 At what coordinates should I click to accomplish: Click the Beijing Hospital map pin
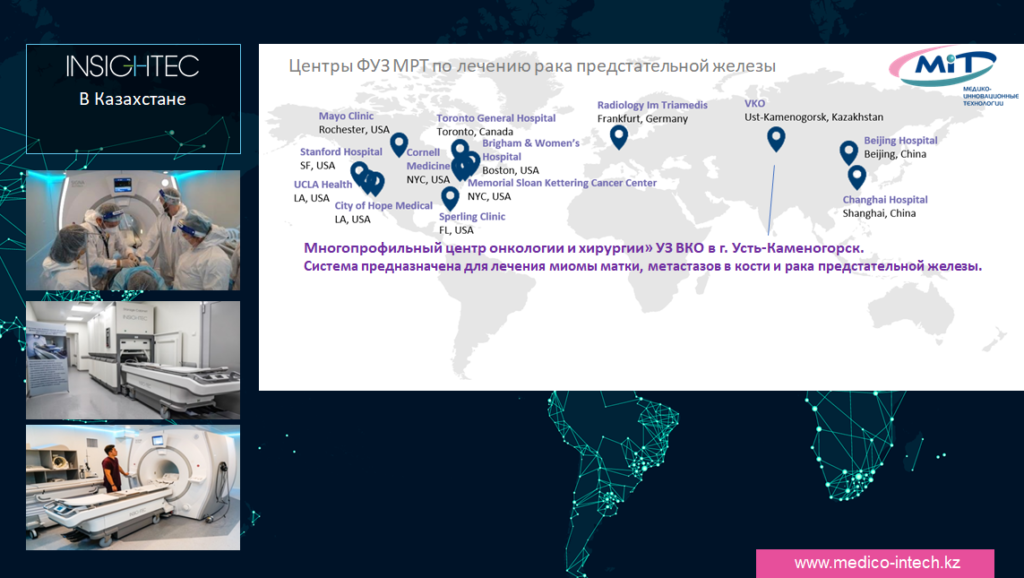[848, 152]
